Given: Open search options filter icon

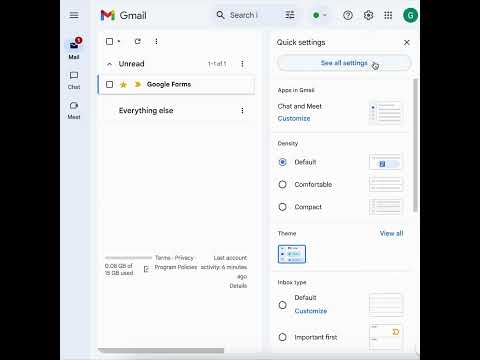Looking at the screenshot, I should pyautogui.click(x=290, y=15).
